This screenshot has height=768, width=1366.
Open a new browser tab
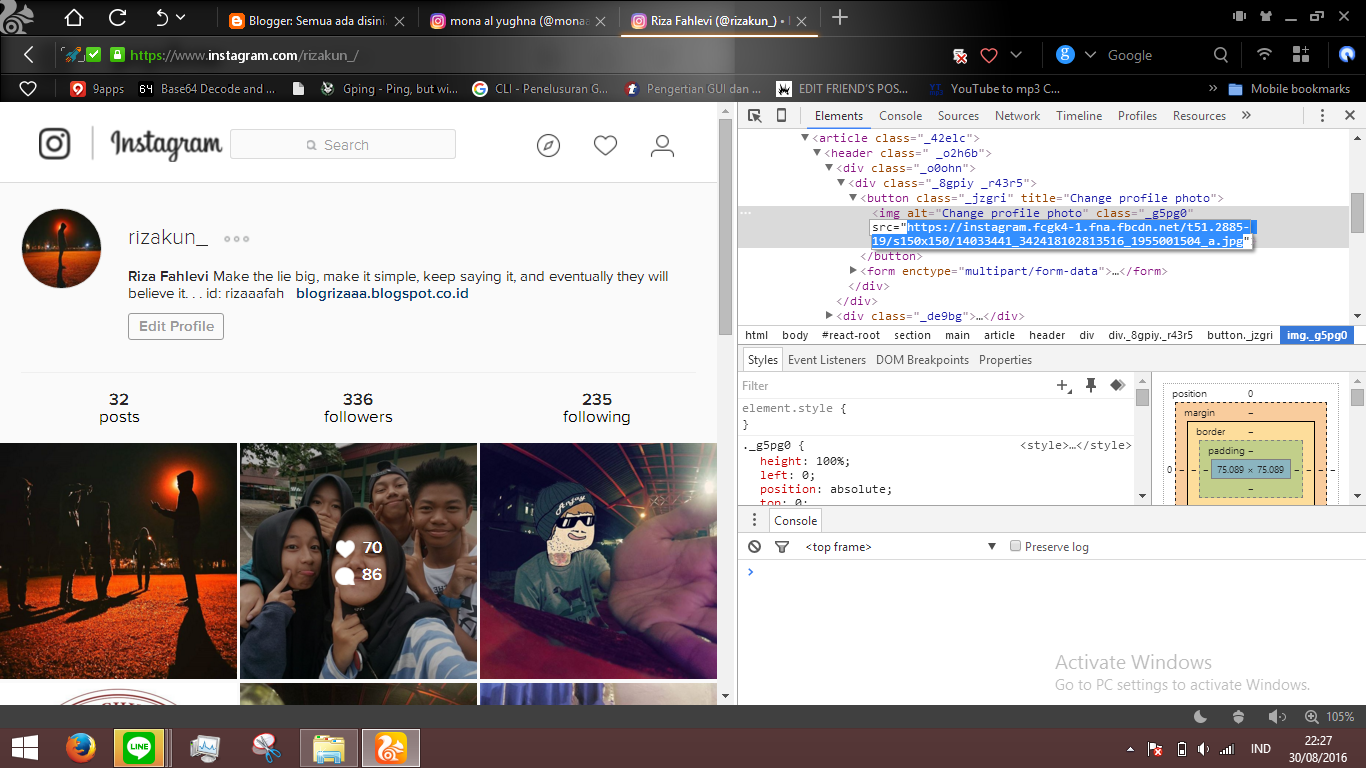840,17
